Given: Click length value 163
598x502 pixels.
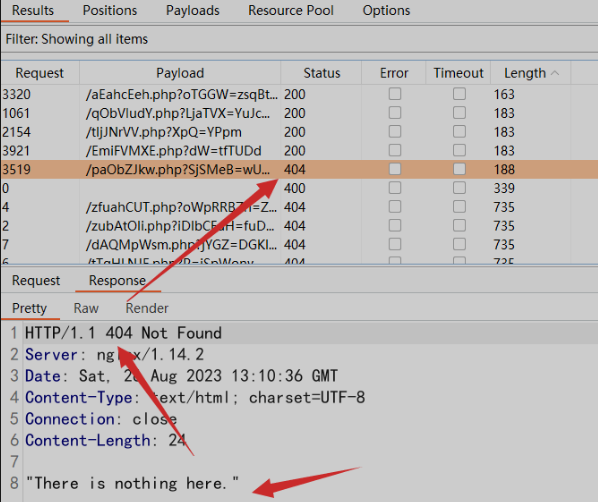Looking at the screenshot, I should [504, 94].
